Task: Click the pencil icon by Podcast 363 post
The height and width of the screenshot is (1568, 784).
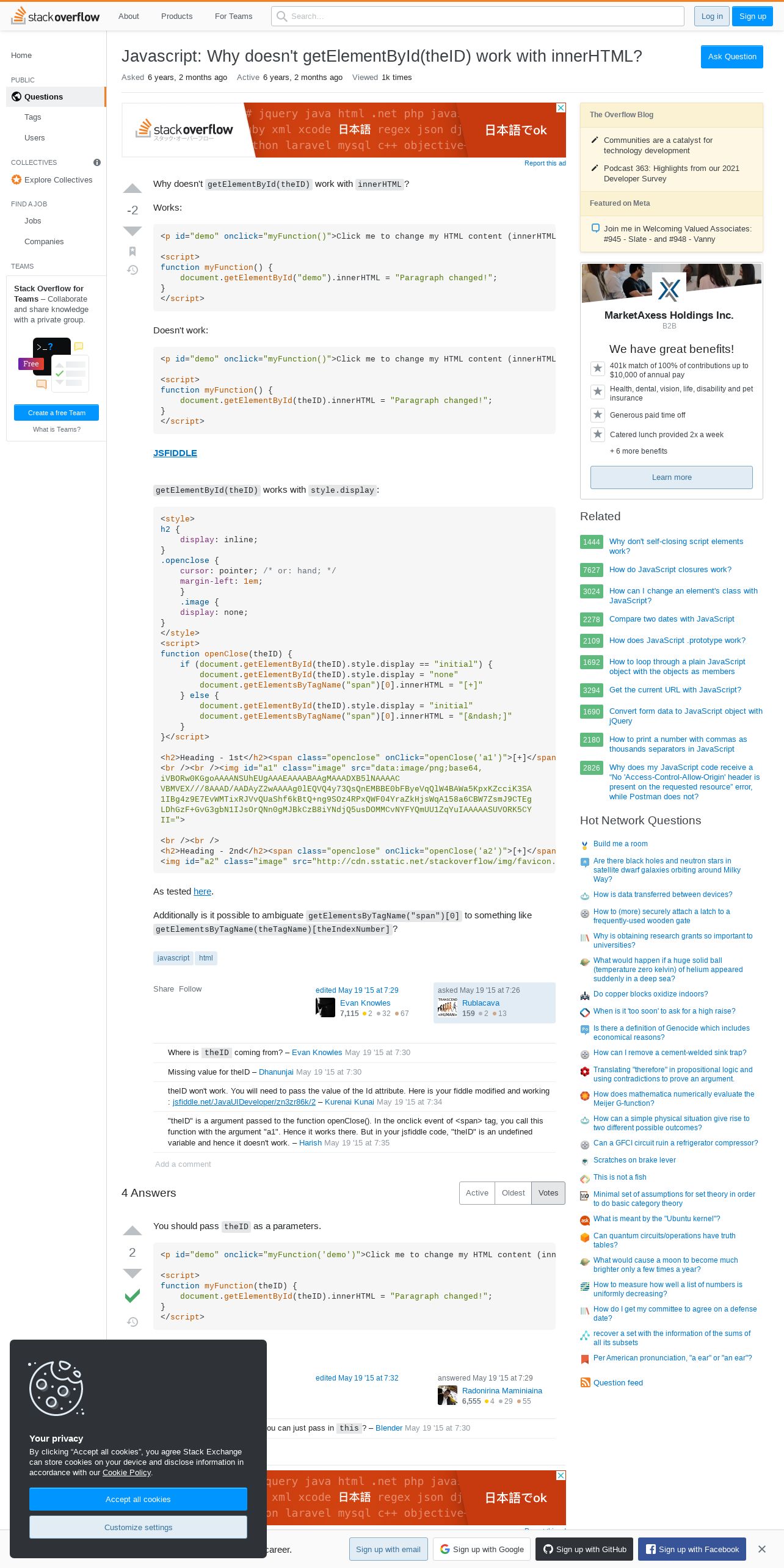Action: (595, 168)
